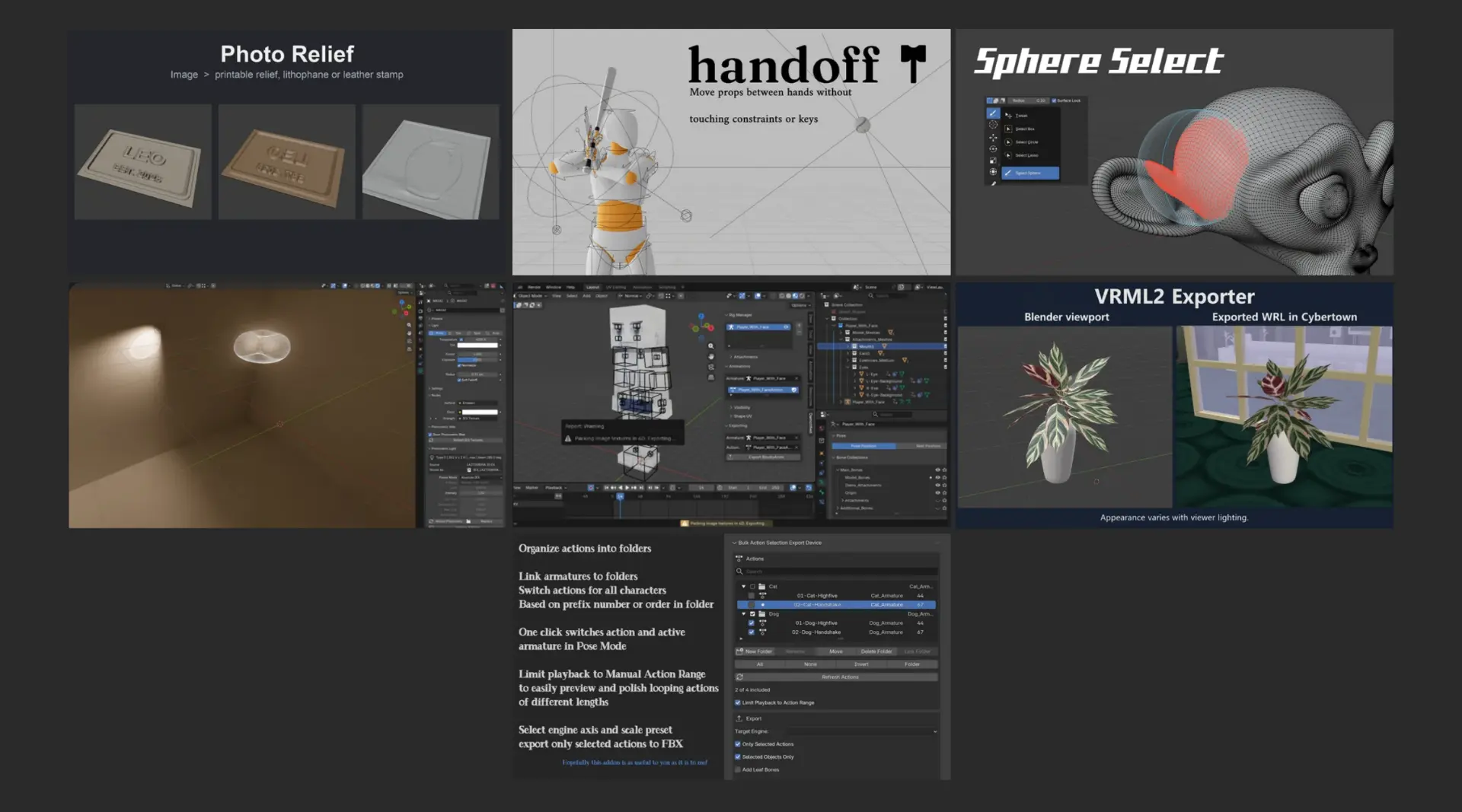Click the Sphere Select brush tool icon
The height and width of the screenshot is (812, 1462).
click(x=993, y=113)
